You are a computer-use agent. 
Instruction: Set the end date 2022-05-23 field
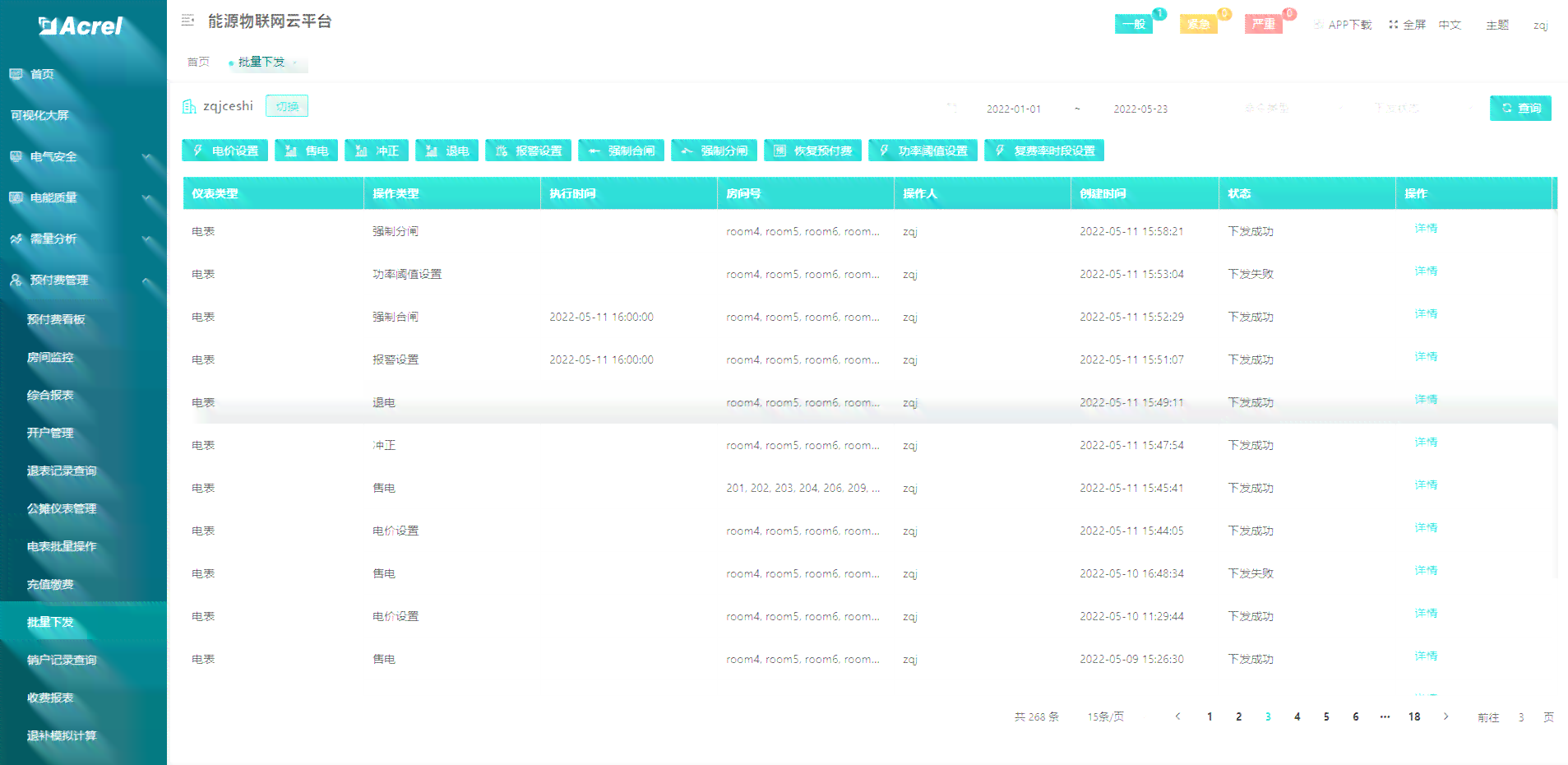[1140, 109]
